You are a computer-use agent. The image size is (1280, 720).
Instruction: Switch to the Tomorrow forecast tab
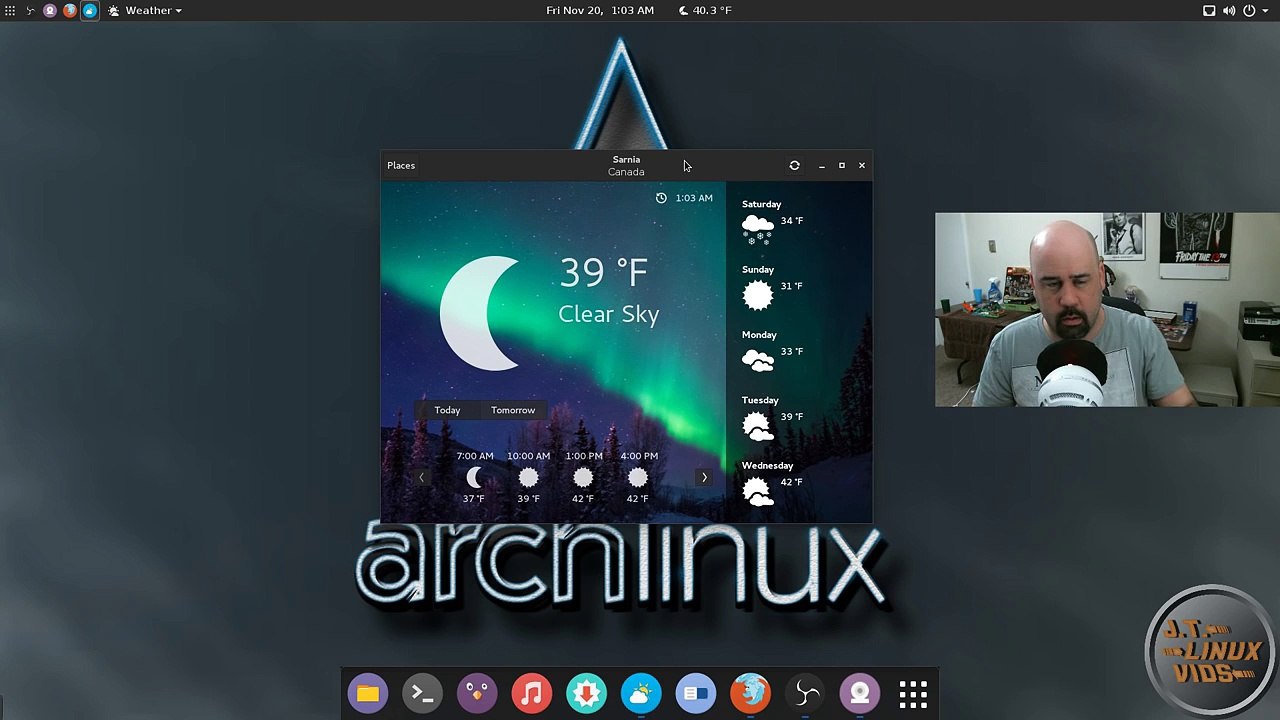pyautogui.click(x=513, y=410)
